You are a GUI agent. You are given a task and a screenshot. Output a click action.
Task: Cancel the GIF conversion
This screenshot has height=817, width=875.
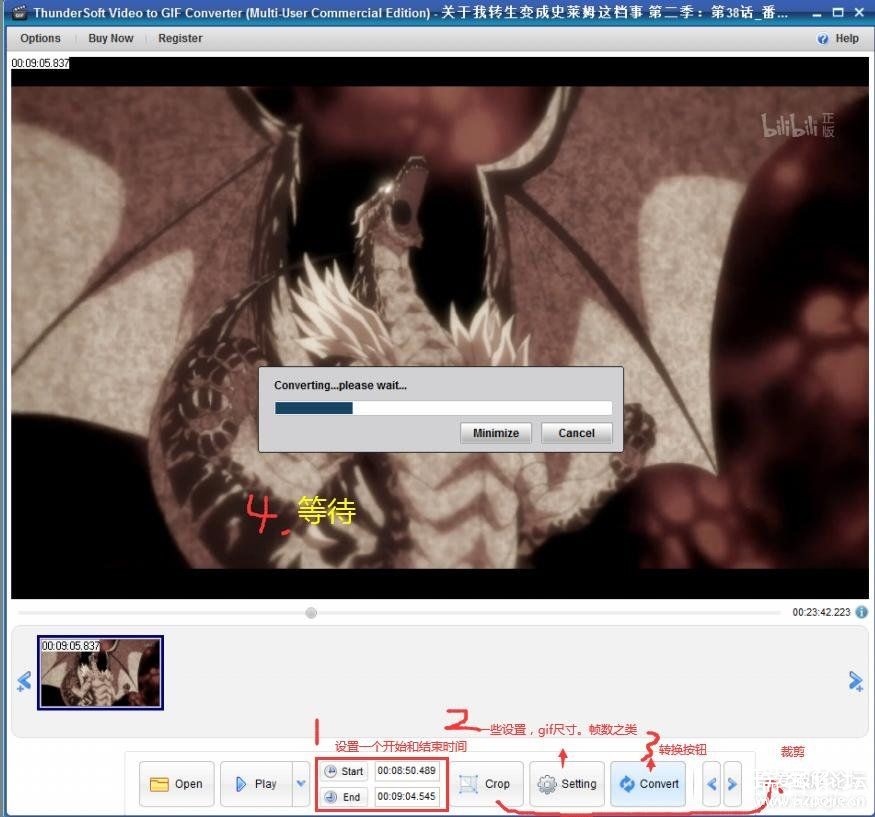coord(576,433)
